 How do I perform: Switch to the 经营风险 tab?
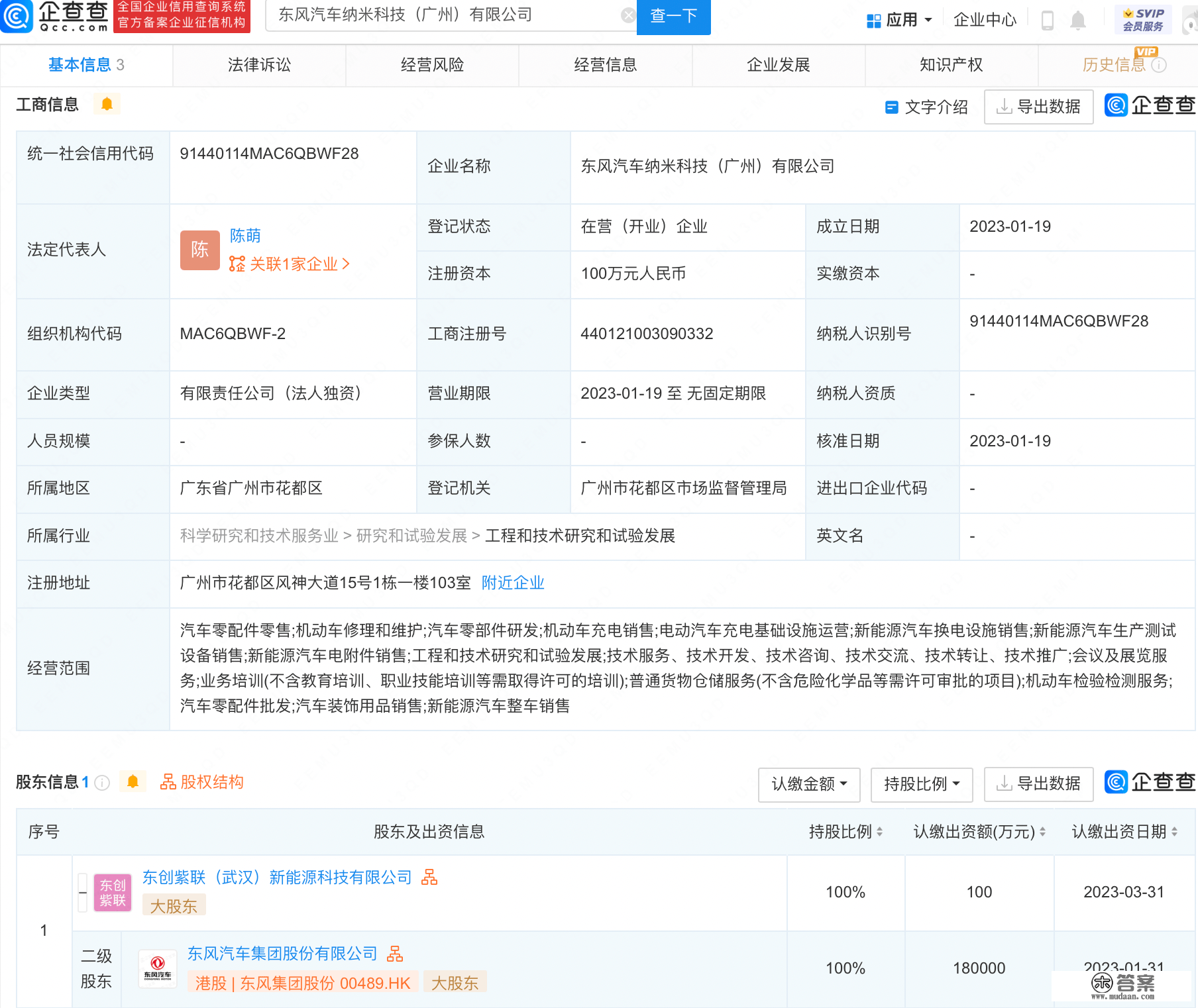pos(432,65)
